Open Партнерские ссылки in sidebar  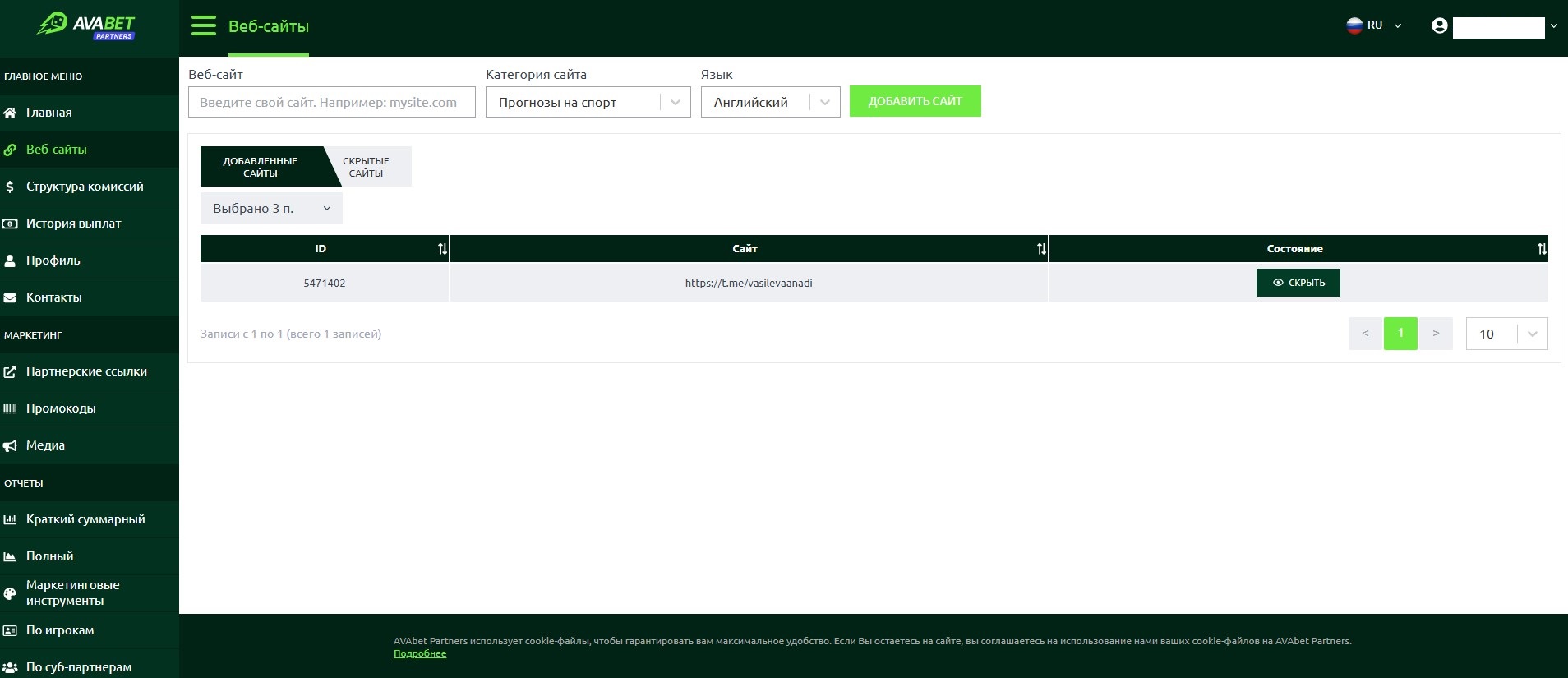pos(86,371)
